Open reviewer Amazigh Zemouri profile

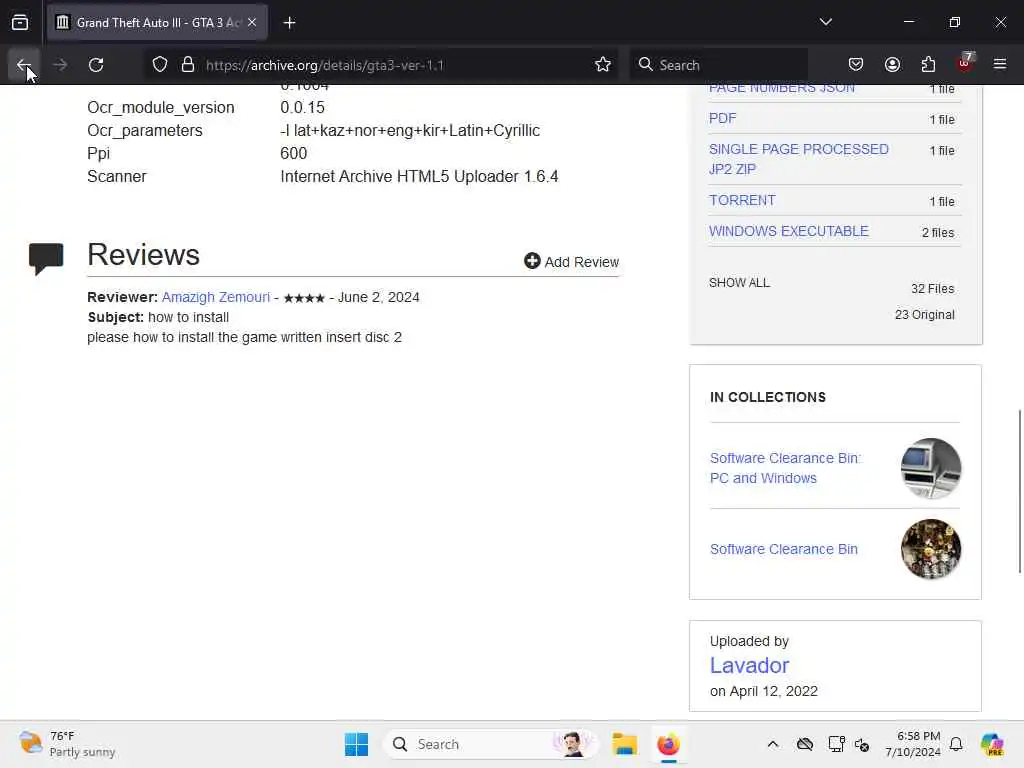216,297
